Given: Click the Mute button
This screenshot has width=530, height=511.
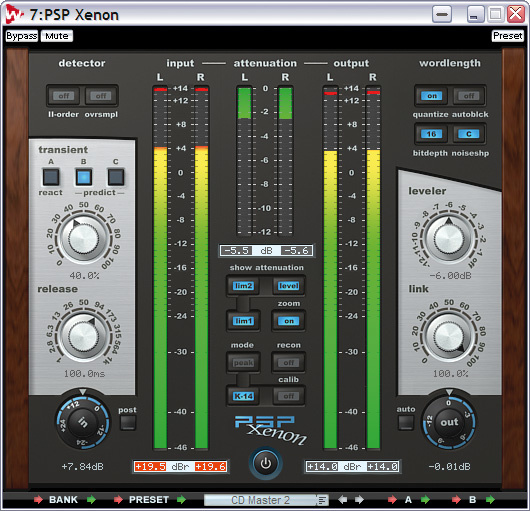Looking at the screenshot, I should pos(57,36).
